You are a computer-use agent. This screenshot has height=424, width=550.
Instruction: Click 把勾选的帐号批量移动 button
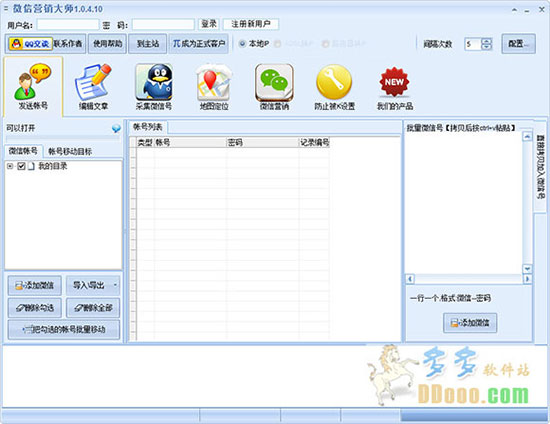[x=64, y=330]
